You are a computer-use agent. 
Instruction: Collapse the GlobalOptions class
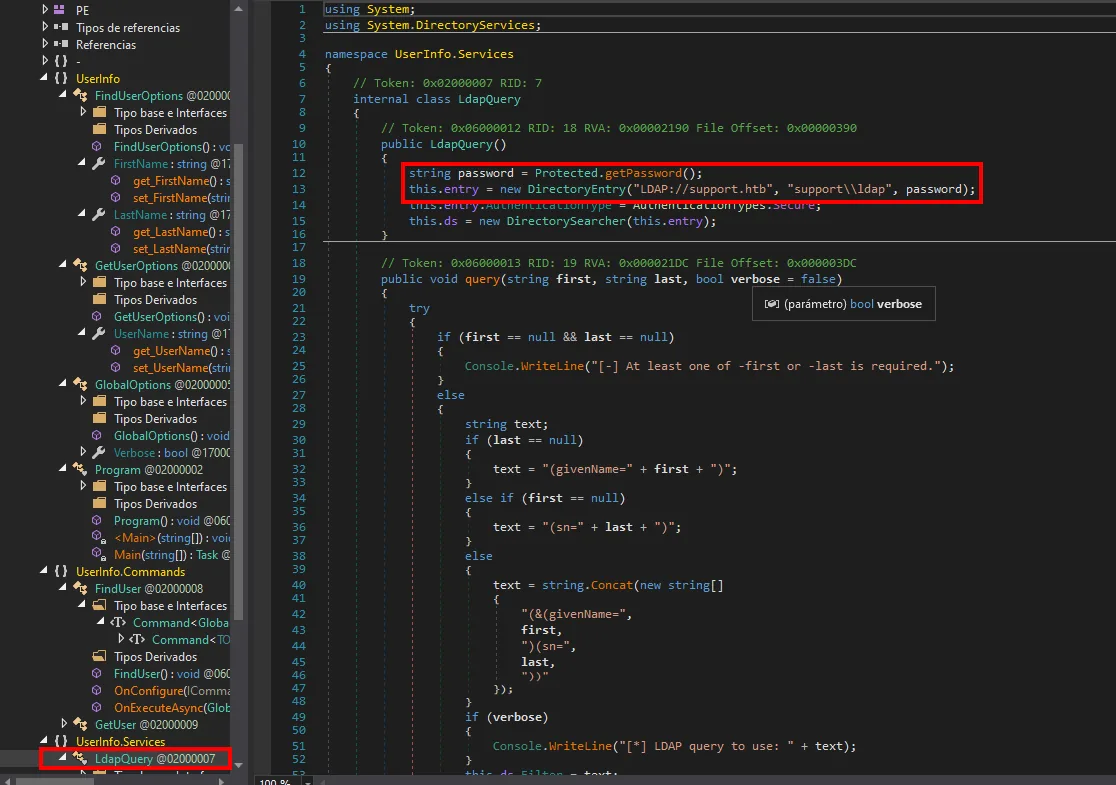[63, 384]
